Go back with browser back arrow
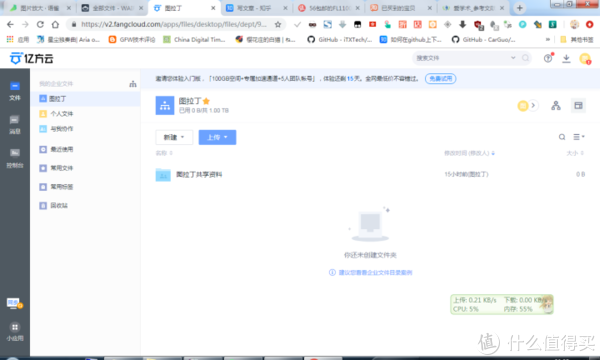Screen dimensions: 600x360 point(10,24)
